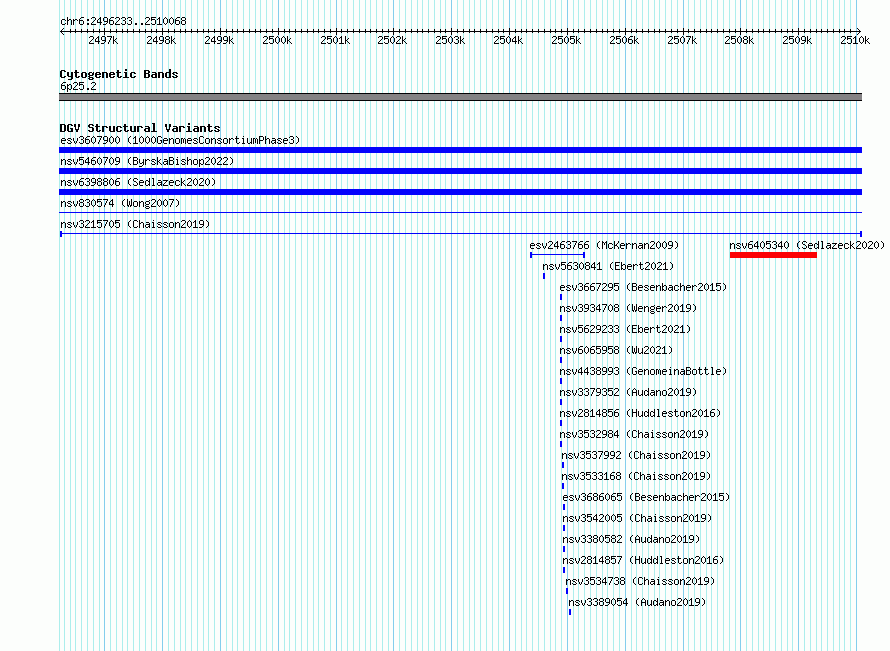Click the blue bar under nsv5460709
The width and height of the screenshot is (890, 651).
click(460, 171)
